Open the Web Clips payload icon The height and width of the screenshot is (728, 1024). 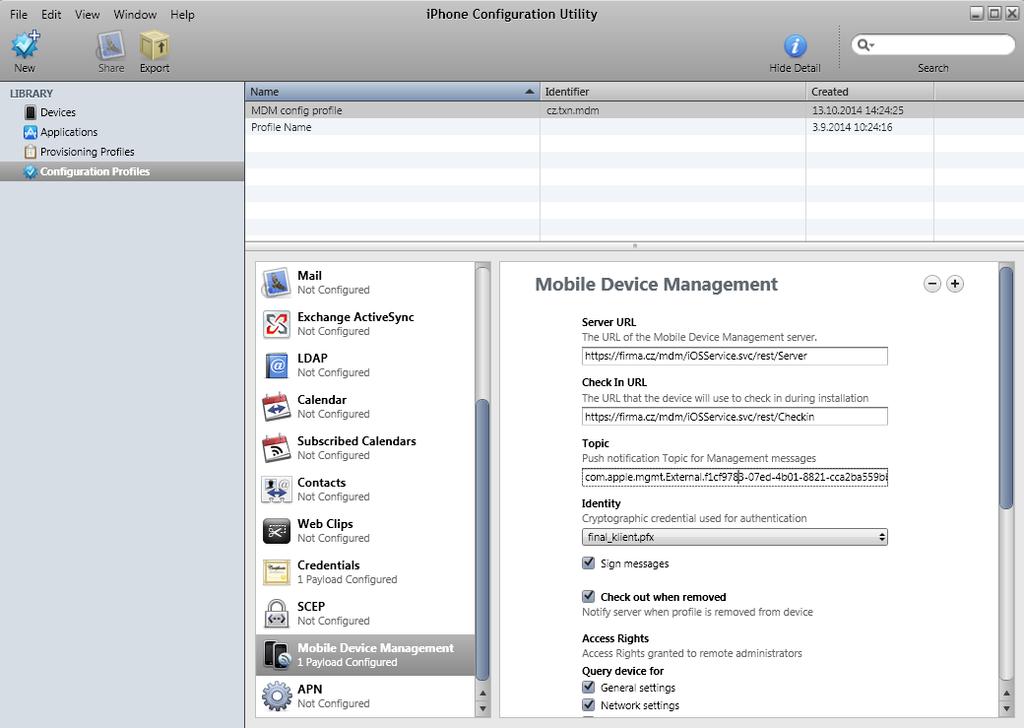(276, 531)
